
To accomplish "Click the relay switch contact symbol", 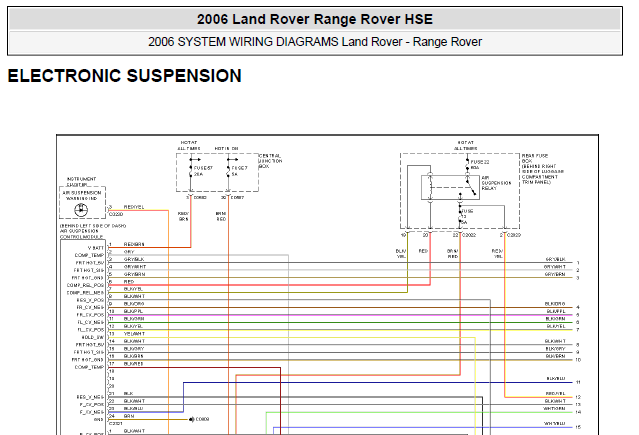I will pos(472,187).
